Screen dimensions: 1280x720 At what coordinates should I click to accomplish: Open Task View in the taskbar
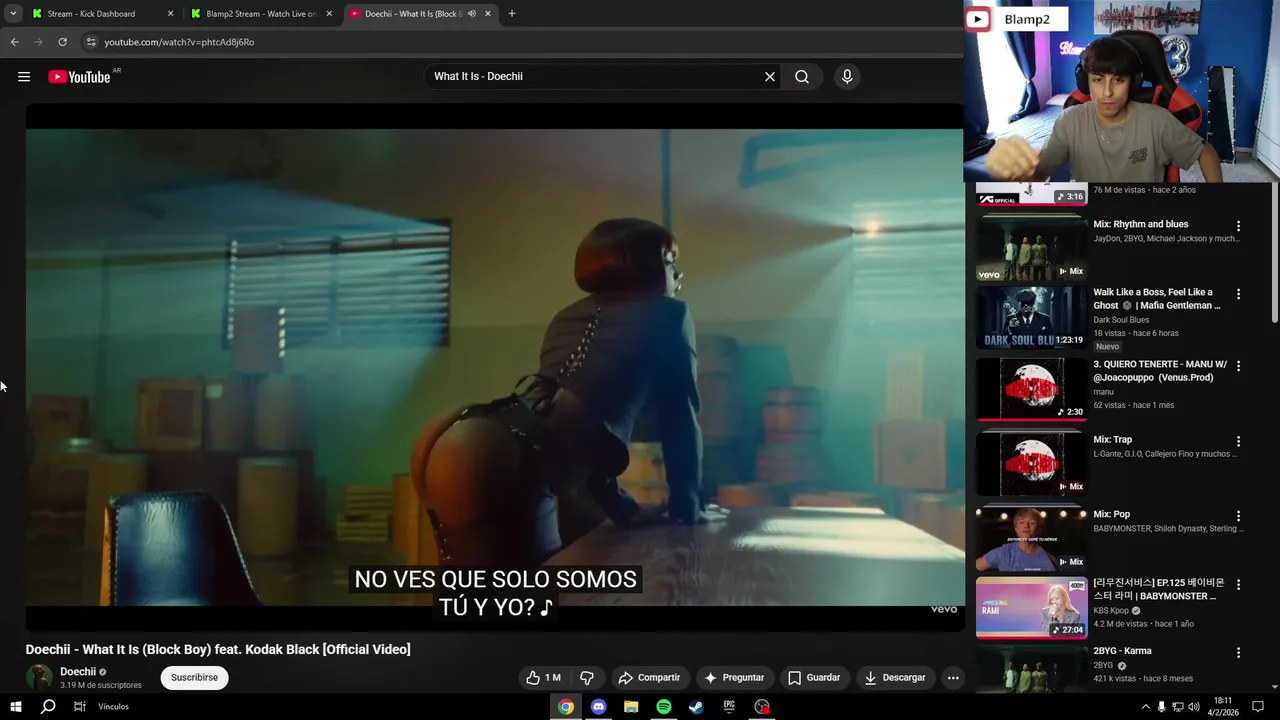point(79,707)
